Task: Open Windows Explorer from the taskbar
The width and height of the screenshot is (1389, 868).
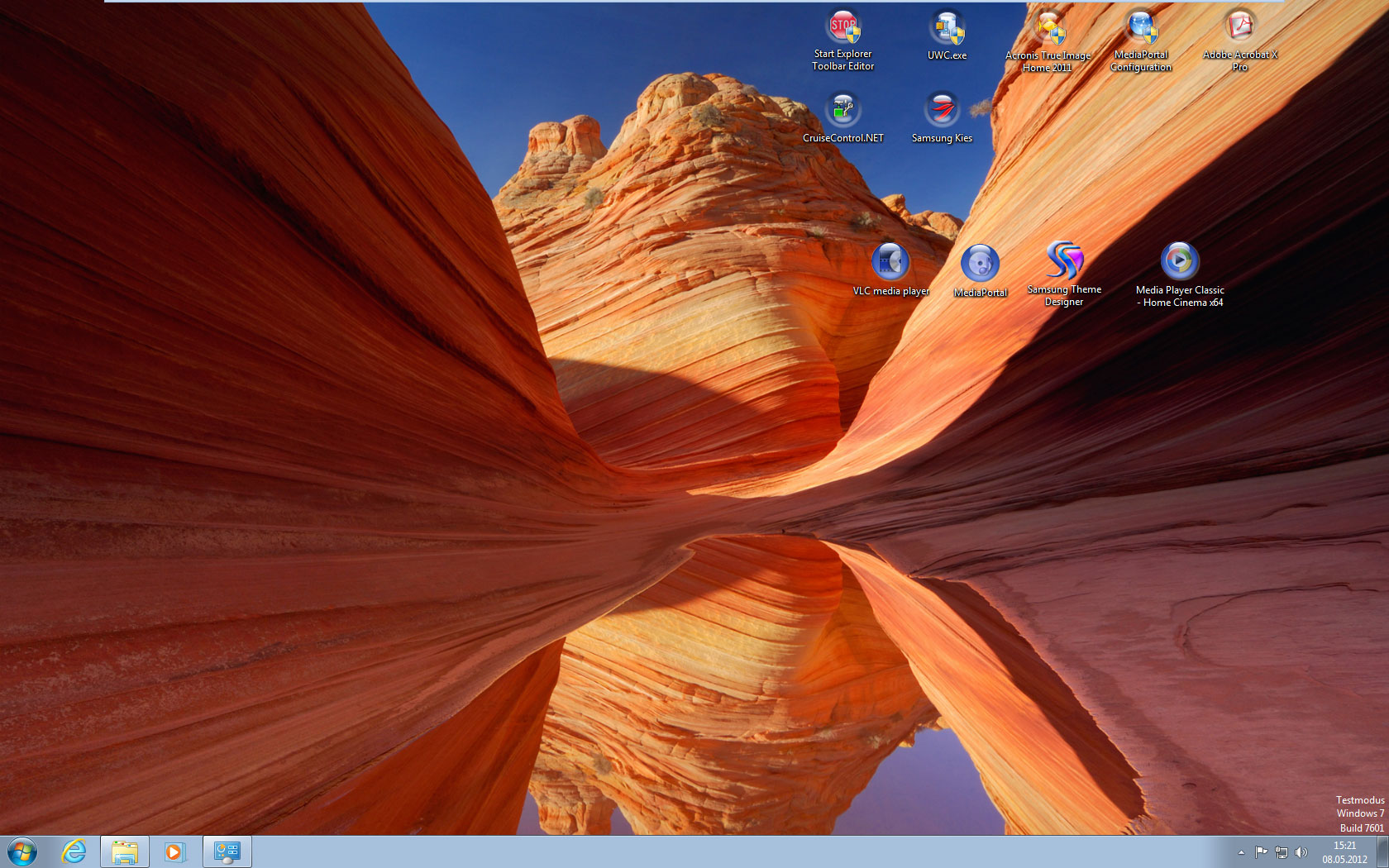Action: click(x=125, y=851)
